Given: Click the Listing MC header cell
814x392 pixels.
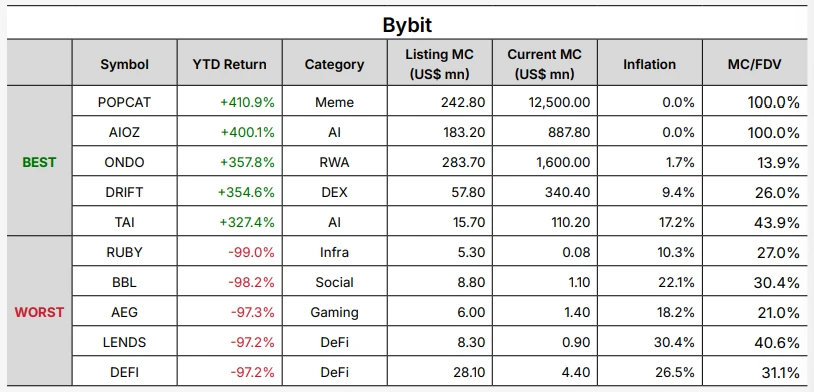Looking at the screenshot, I should [440, 63].
